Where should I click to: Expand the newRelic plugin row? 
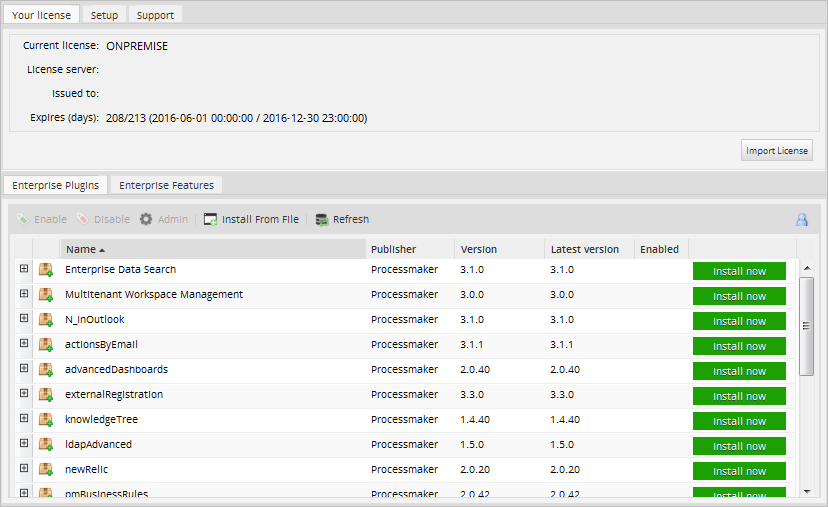click(23, 469)
